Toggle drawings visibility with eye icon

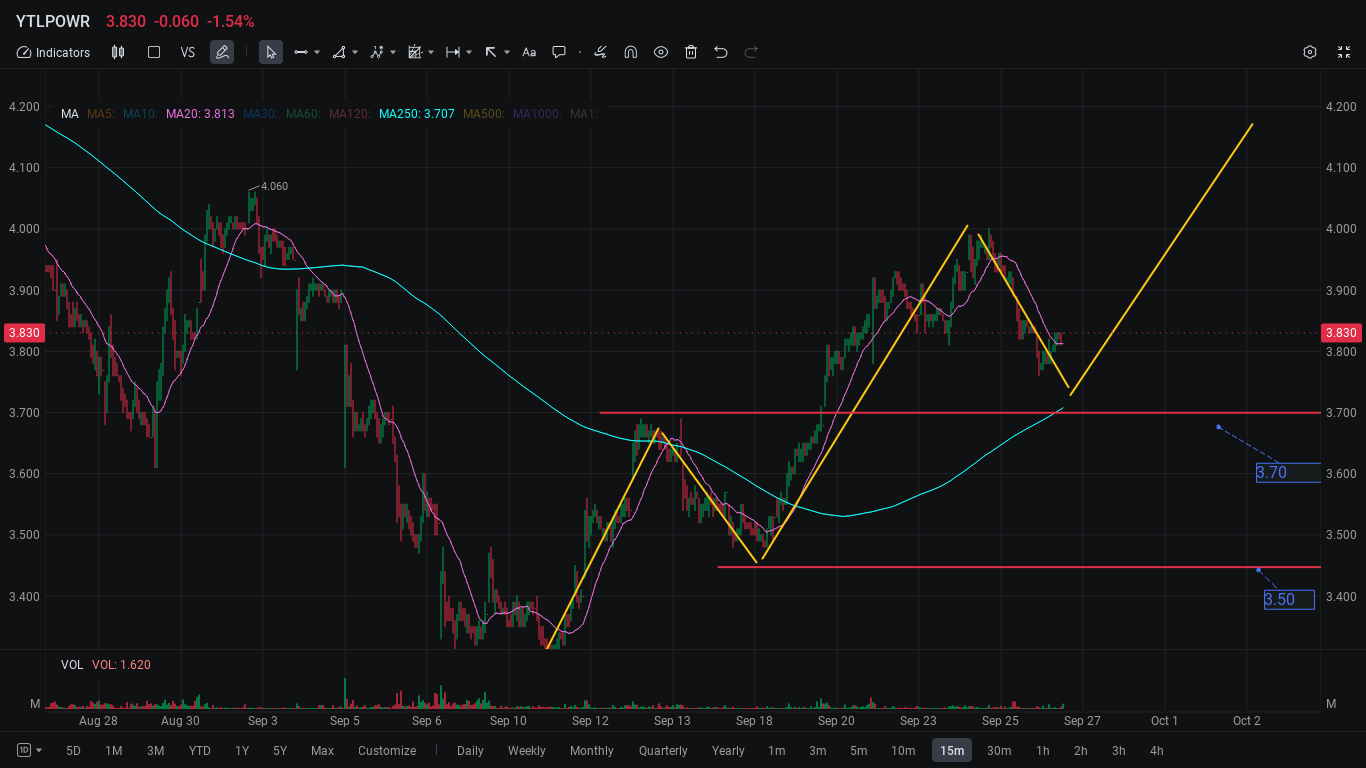click(x=661, y=52)
